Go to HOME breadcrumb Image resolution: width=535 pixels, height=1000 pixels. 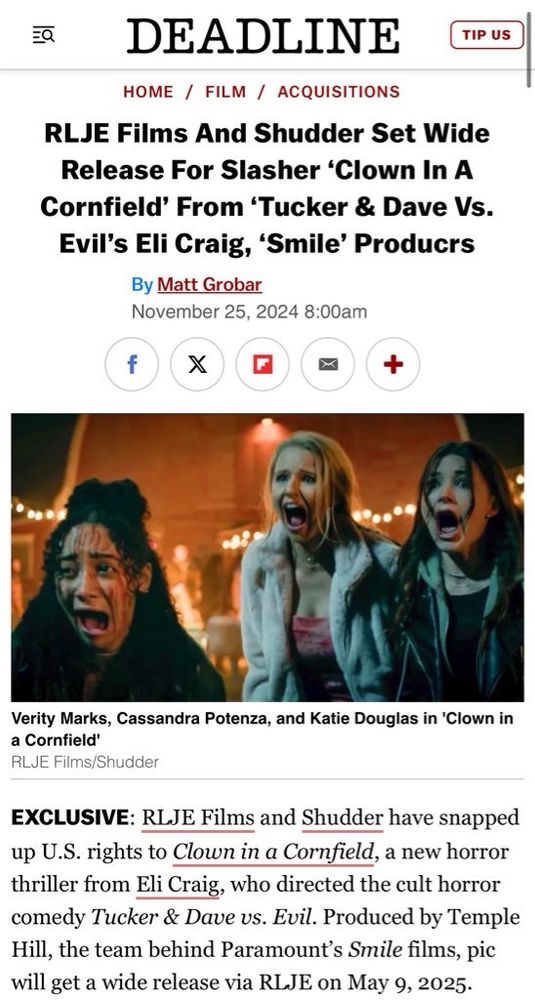[148, 92]
